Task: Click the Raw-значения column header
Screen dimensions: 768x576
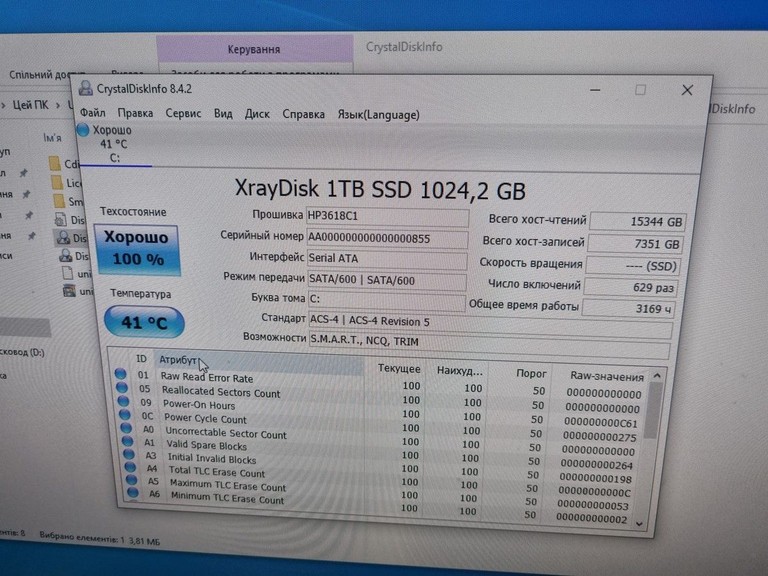Action: coord(606,376)
